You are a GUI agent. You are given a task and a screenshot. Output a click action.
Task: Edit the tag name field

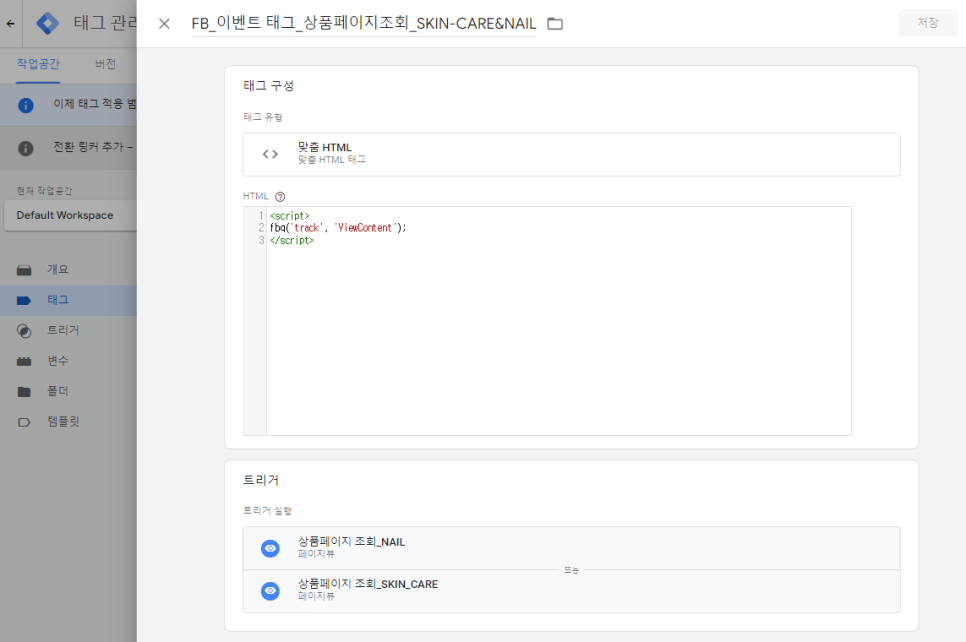pos(363,23)
